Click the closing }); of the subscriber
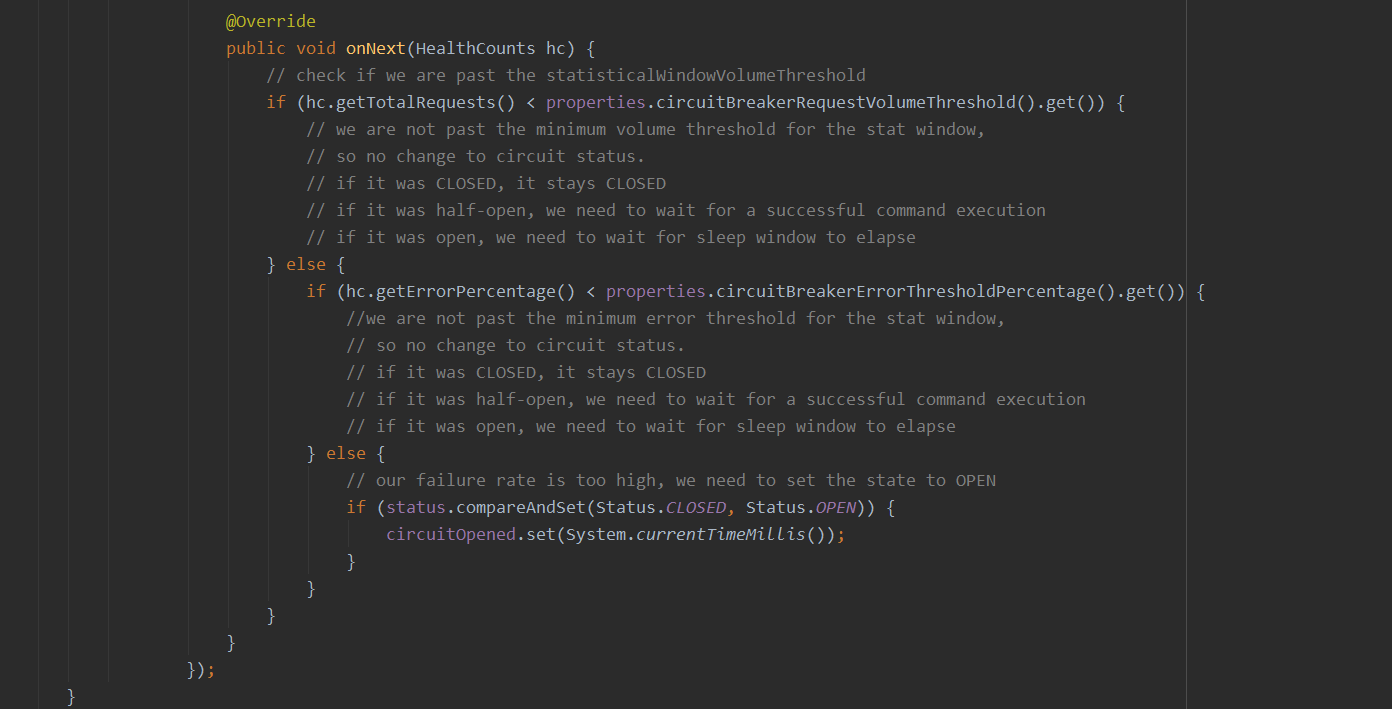Image resolution: width=1392 pixels, height=709 pixels. 201,669
